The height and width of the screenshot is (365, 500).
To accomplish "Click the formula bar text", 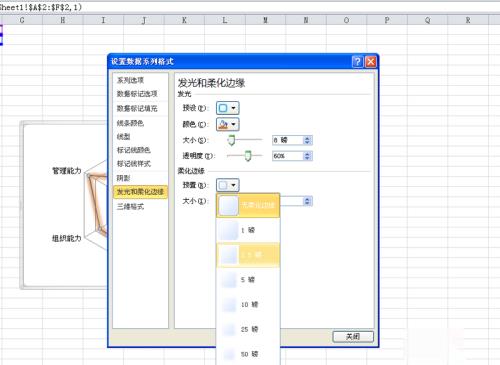I will click(40, 7).
